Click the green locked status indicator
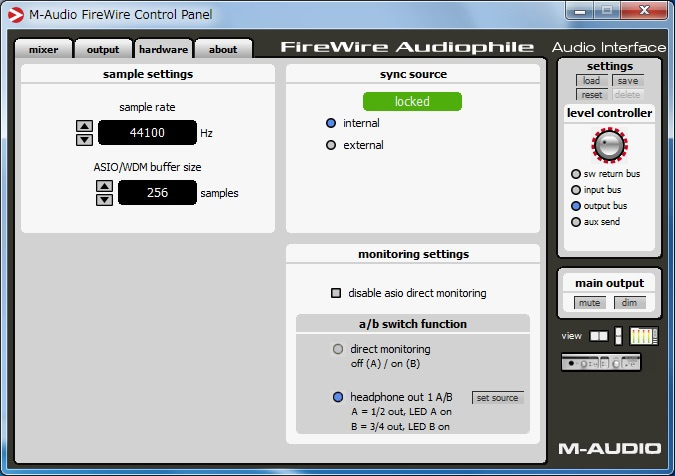The height and width of the screenshot is (476, 675). [412, 102]
